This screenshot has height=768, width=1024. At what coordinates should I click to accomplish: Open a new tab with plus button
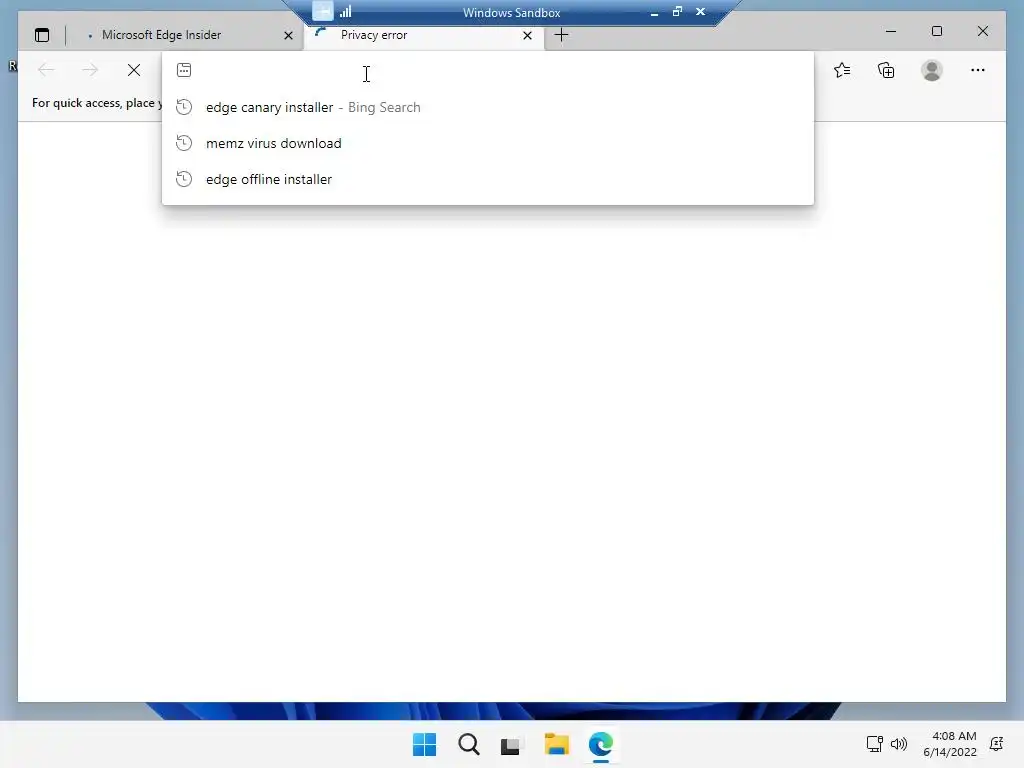[561, 35]
